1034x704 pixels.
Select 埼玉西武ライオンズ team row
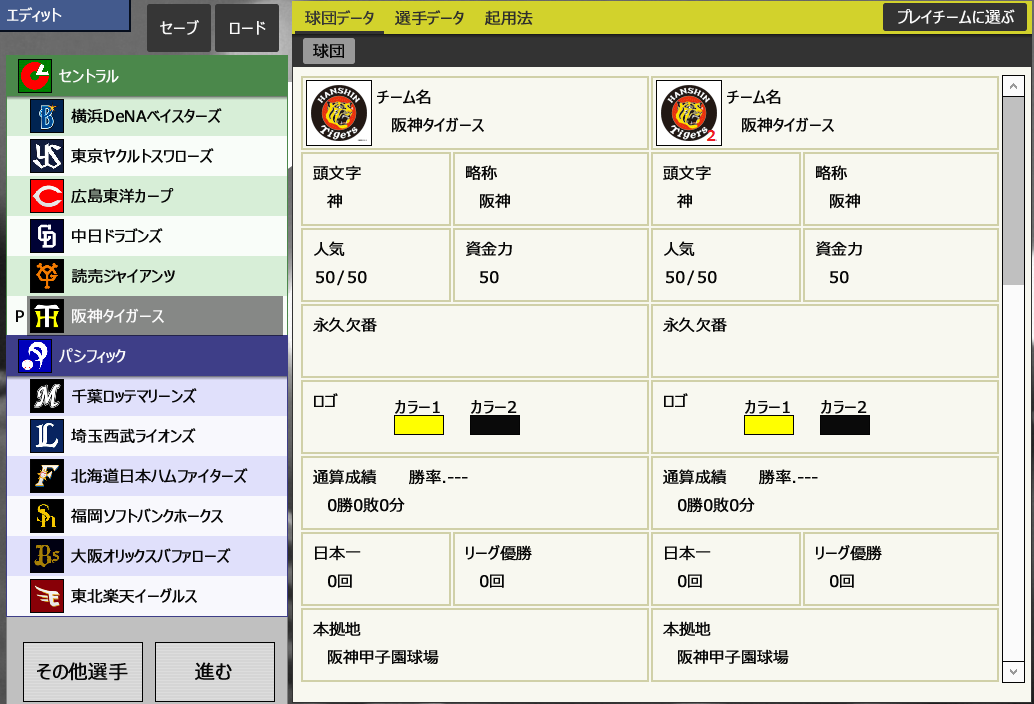(147, 436)
